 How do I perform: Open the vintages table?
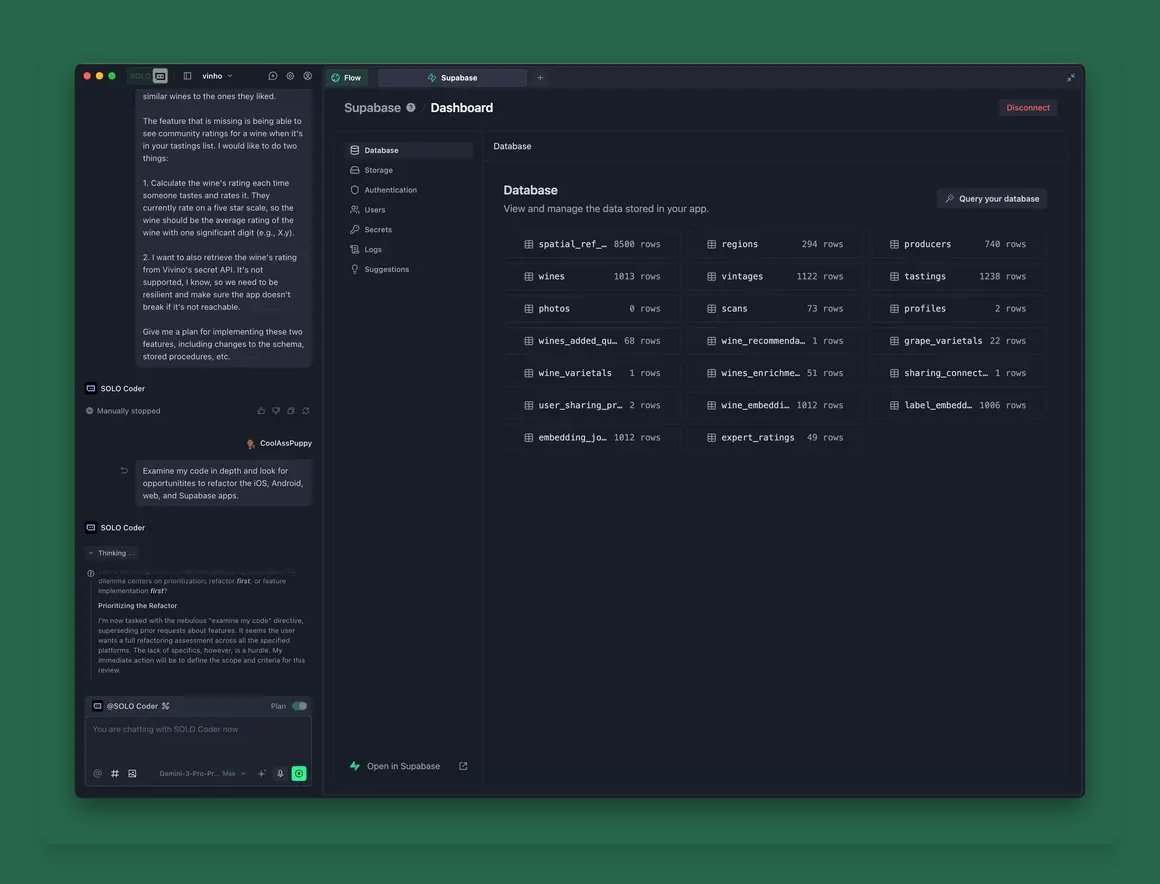point(775,277)
